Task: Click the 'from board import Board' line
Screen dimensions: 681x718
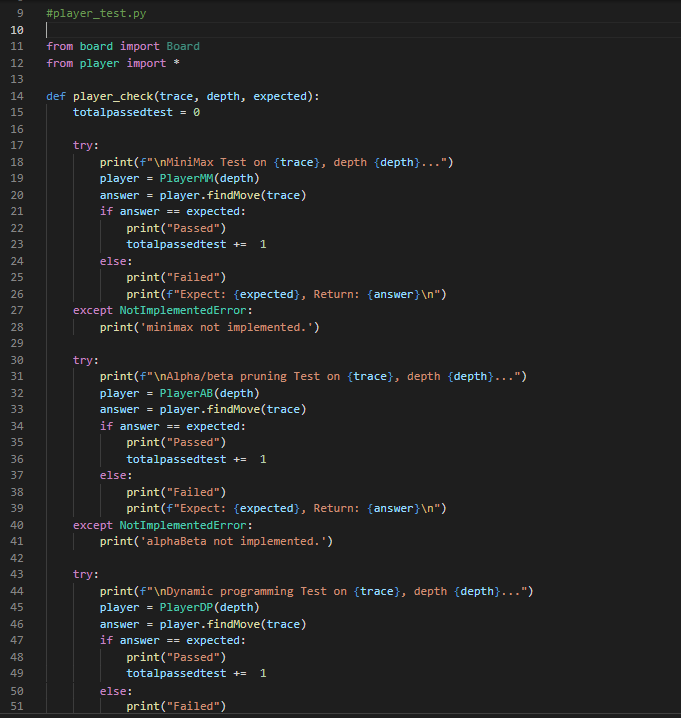Action: point(123,46)
